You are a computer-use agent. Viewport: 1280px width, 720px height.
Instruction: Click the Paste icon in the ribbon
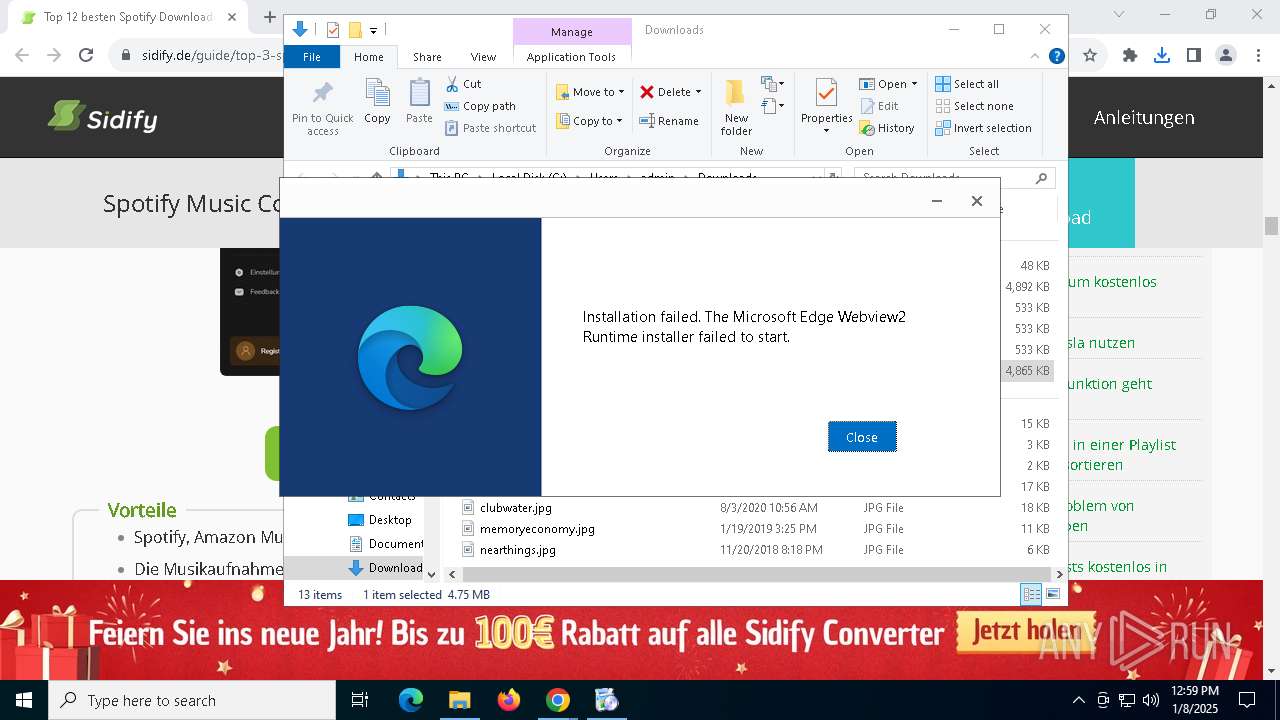point(419,94)
